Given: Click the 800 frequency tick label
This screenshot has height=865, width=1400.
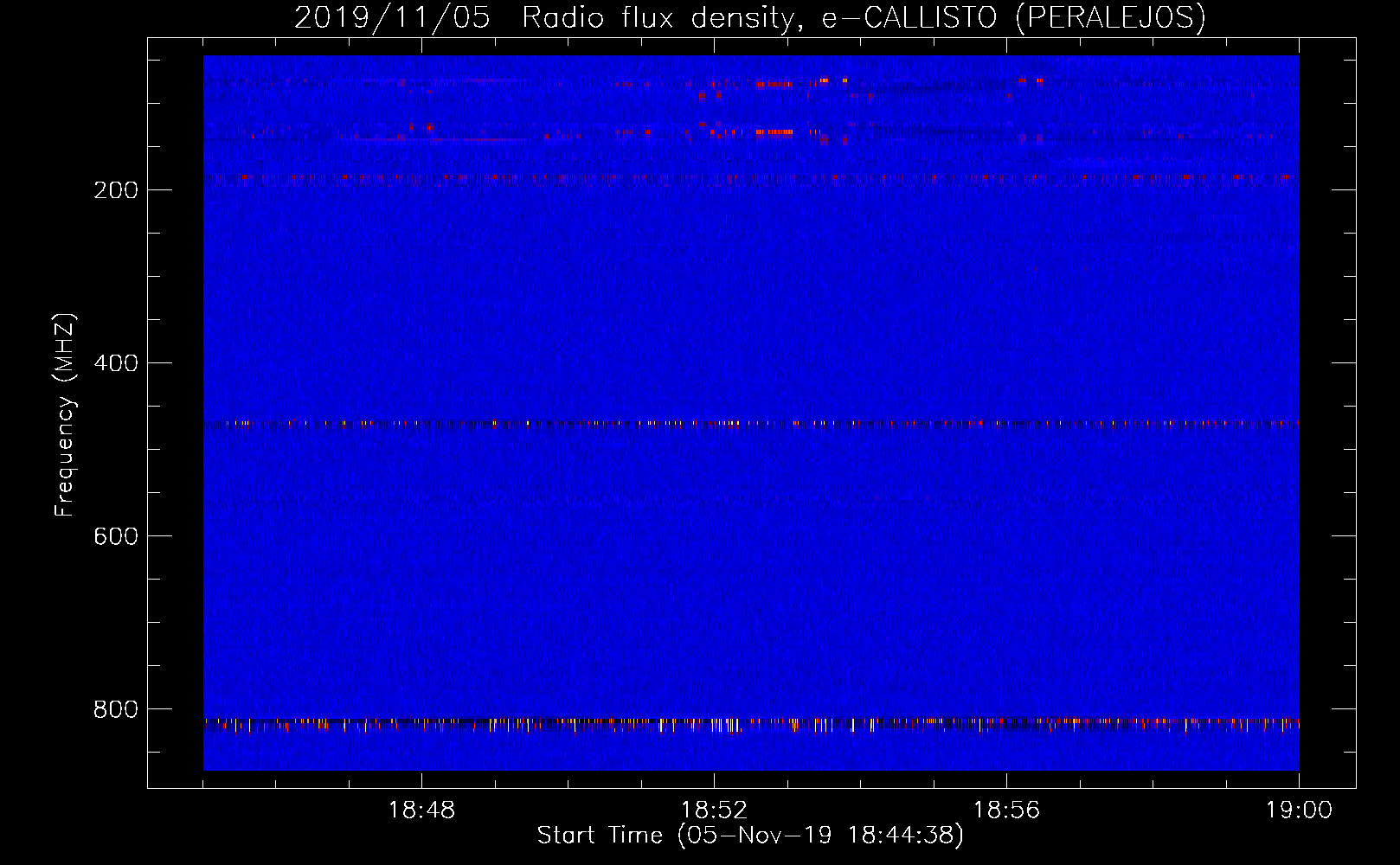Looking at the screenshot, I should pyautogui.click(x=116, y=709).
